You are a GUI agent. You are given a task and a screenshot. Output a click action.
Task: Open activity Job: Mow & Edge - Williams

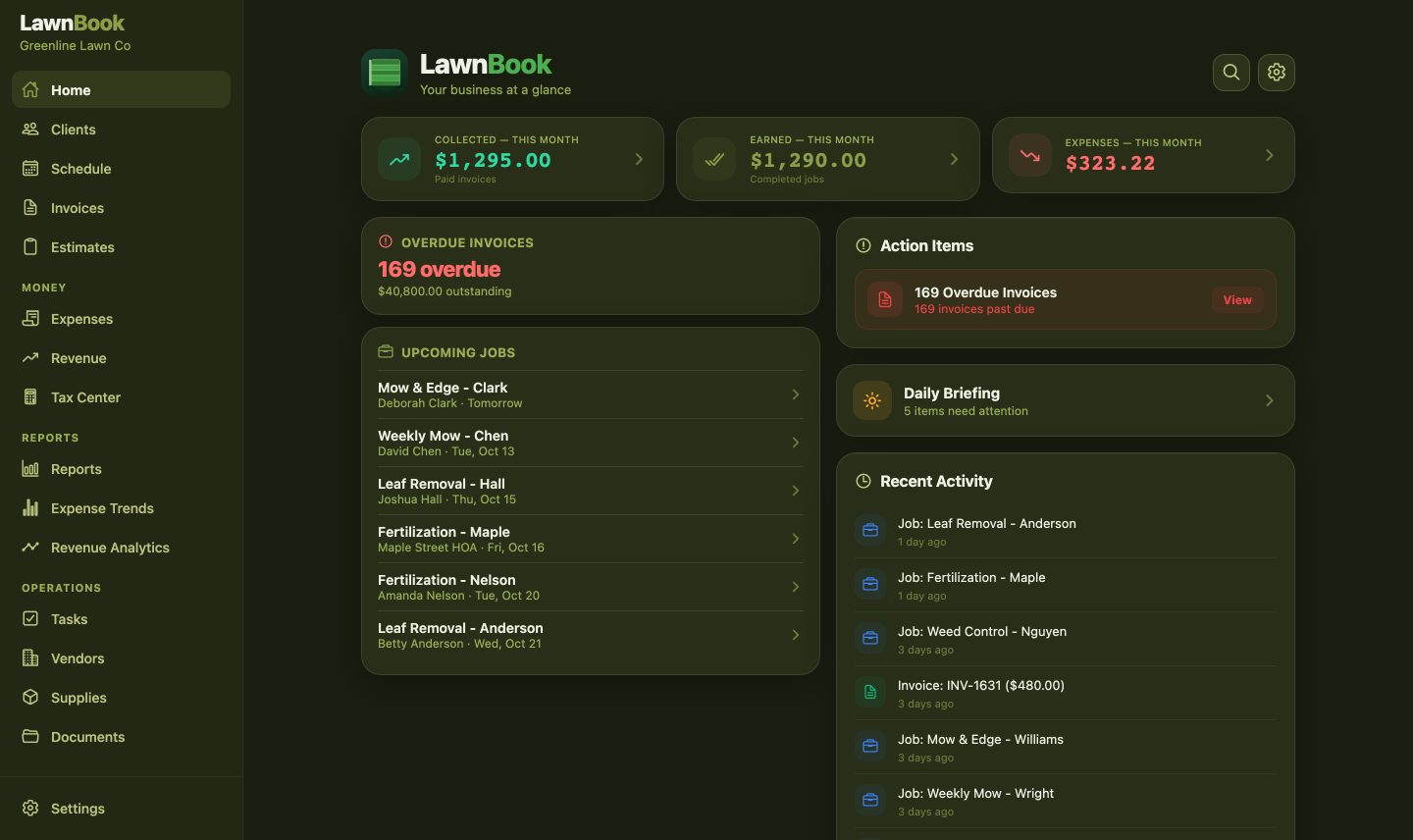coord(1065,747)
